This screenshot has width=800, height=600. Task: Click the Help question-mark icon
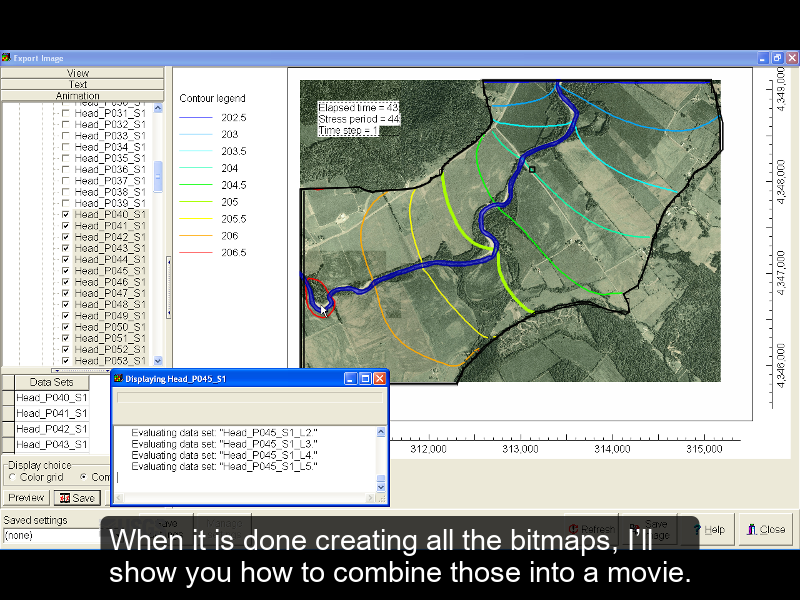click(x=697, y=529)
